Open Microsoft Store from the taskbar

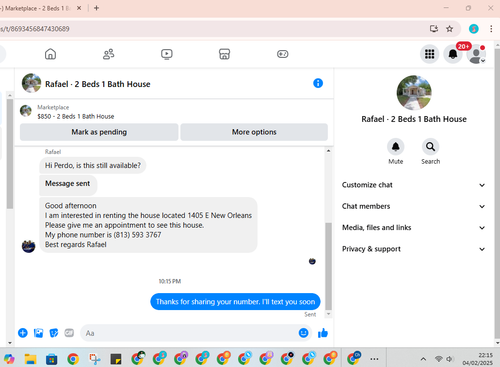(x=52, y=359)
